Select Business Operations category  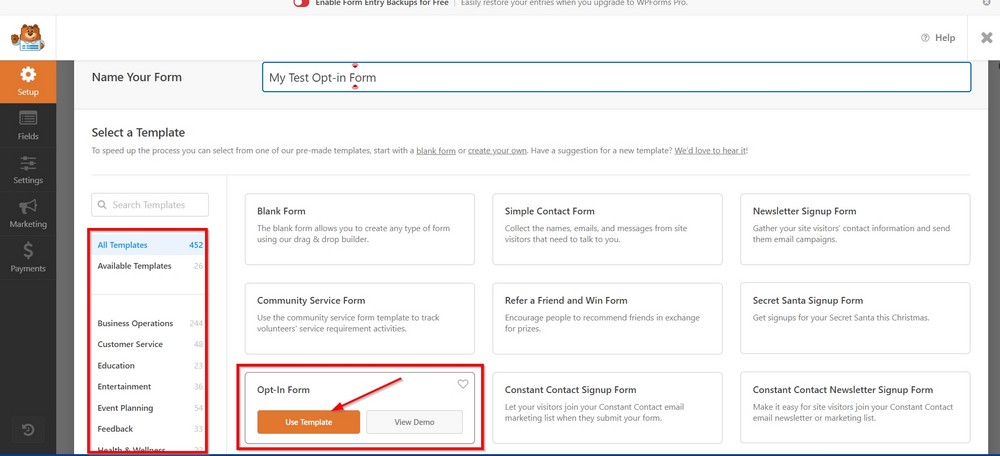pos(150,323)
